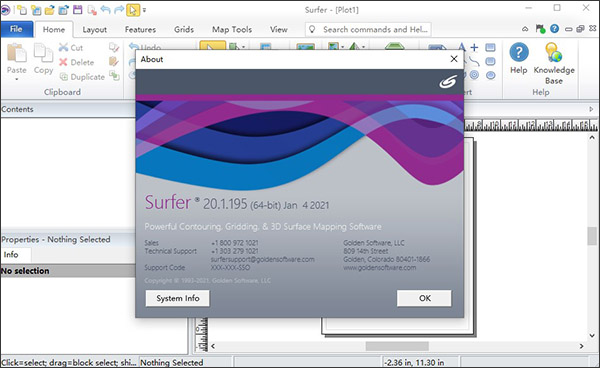Collapse the ribbon using the caret icon

(x=525, y=29)
